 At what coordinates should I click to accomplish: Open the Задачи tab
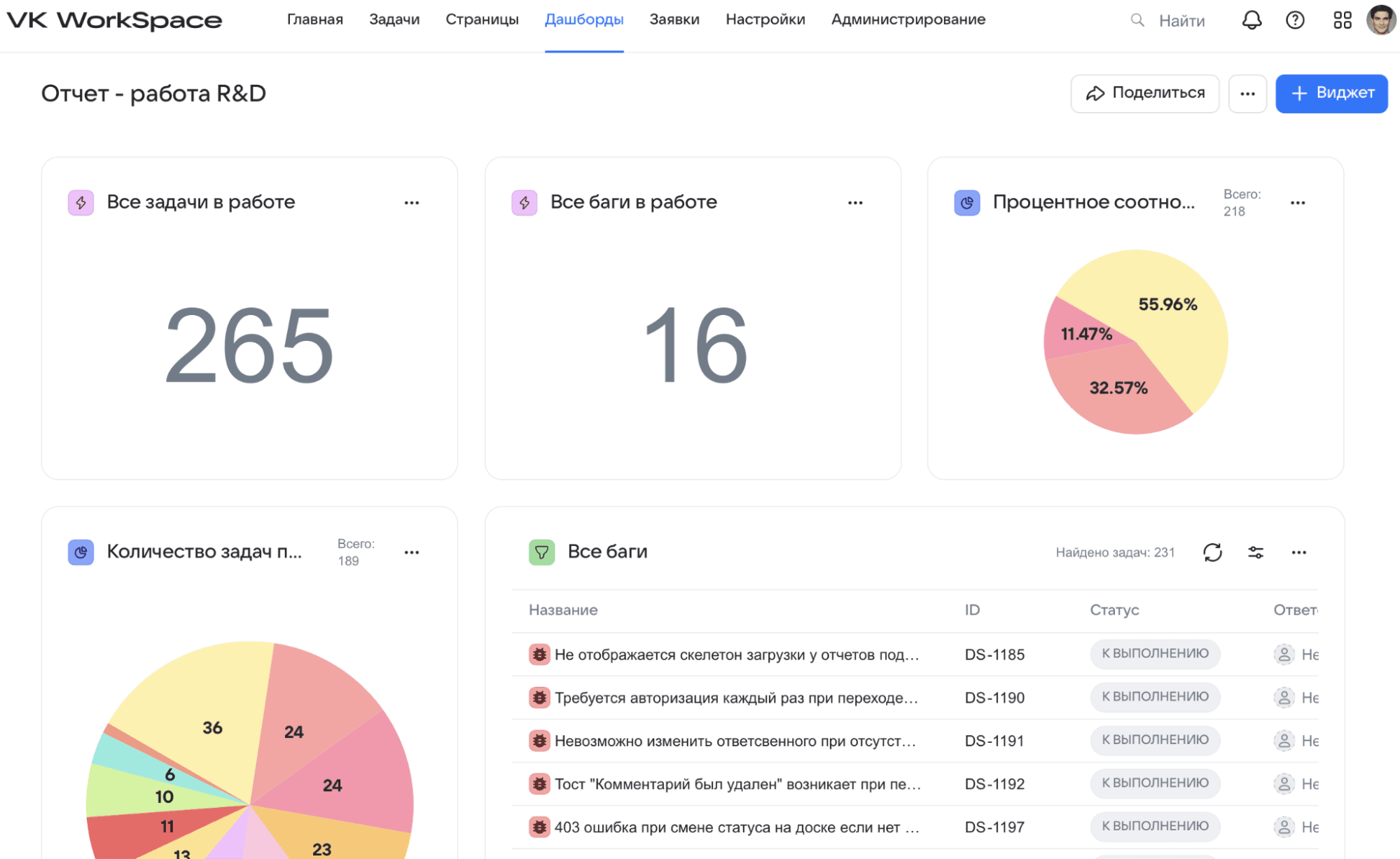(x=394, y=20)
